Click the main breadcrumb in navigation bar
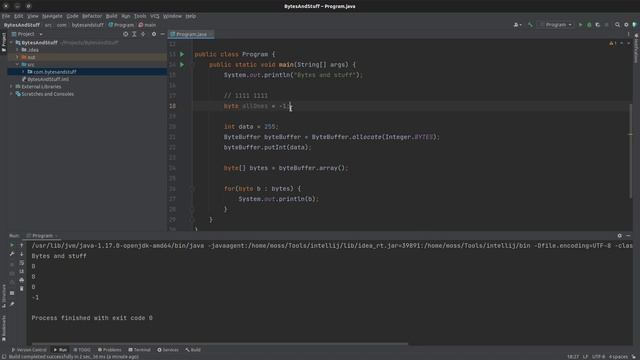The image size is (640, 360). click(x=147, y=25)
